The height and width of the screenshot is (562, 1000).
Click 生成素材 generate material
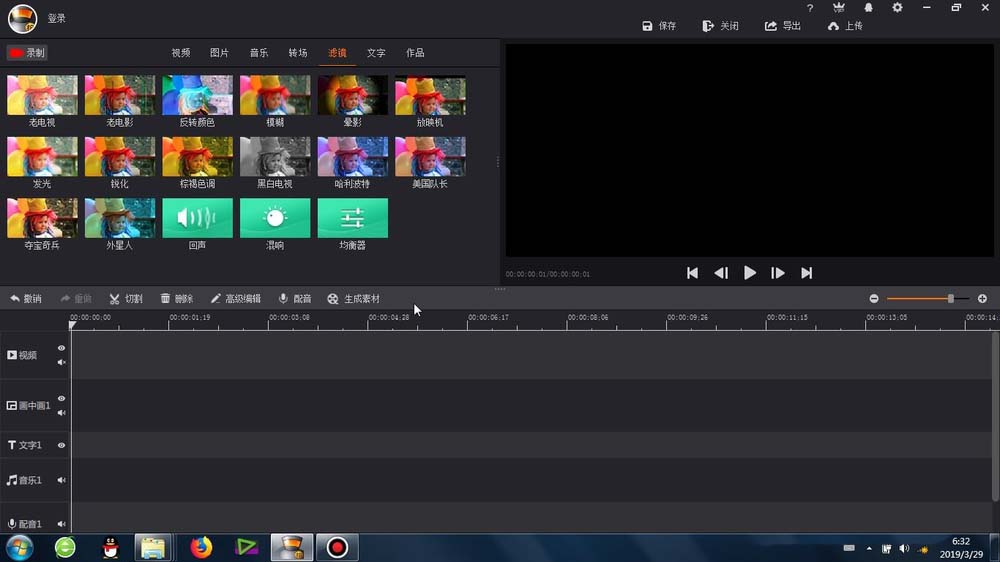coord(353,299)
